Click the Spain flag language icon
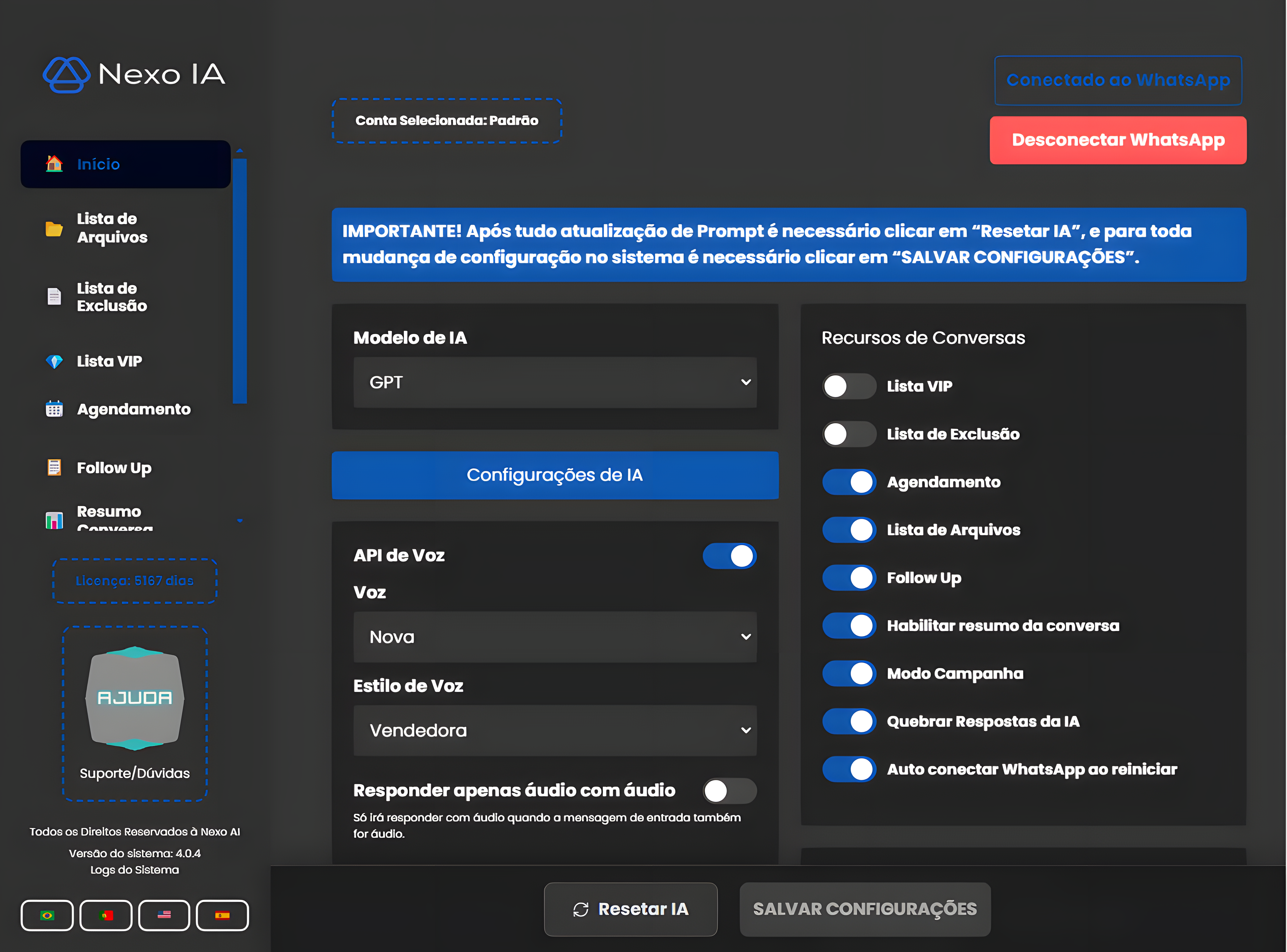This screenshot has height=952, width=1287. [222, 915]
